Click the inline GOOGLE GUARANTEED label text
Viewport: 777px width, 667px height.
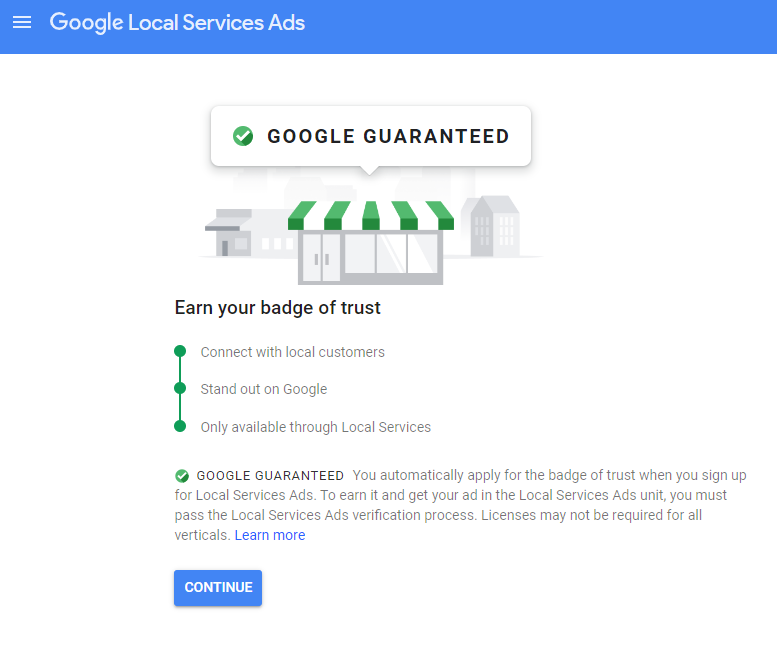click(270, 476)
